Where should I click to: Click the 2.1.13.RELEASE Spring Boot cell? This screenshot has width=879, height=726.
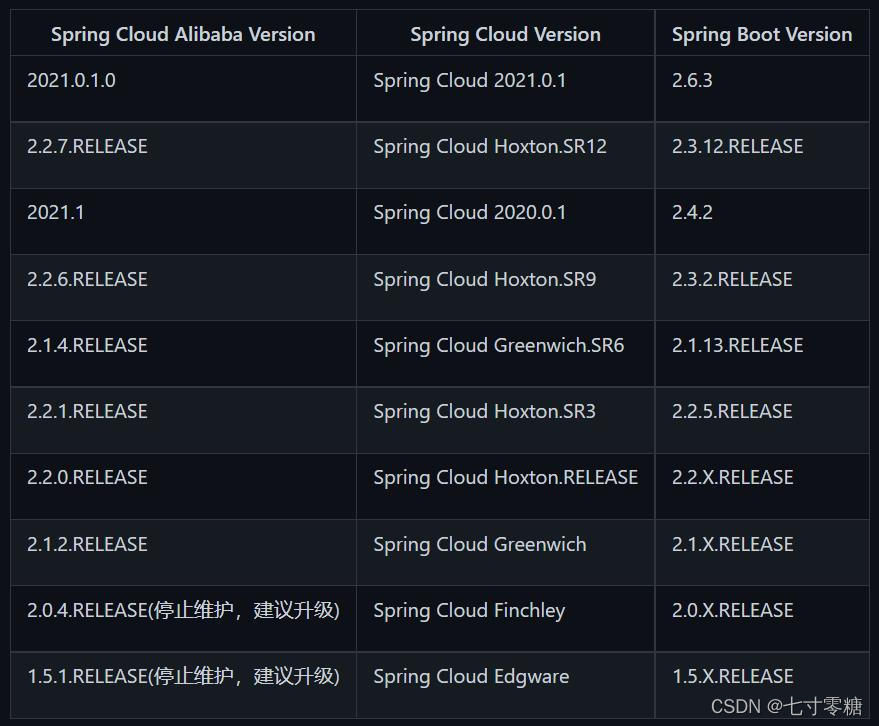click(738, 346)
